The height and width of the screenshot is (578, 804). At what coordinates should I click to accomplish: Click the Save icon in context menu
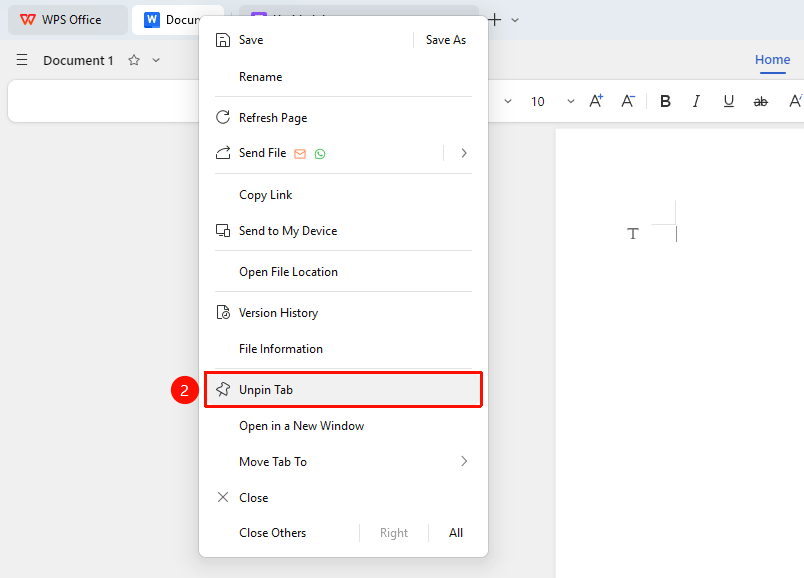click(223, 40)
